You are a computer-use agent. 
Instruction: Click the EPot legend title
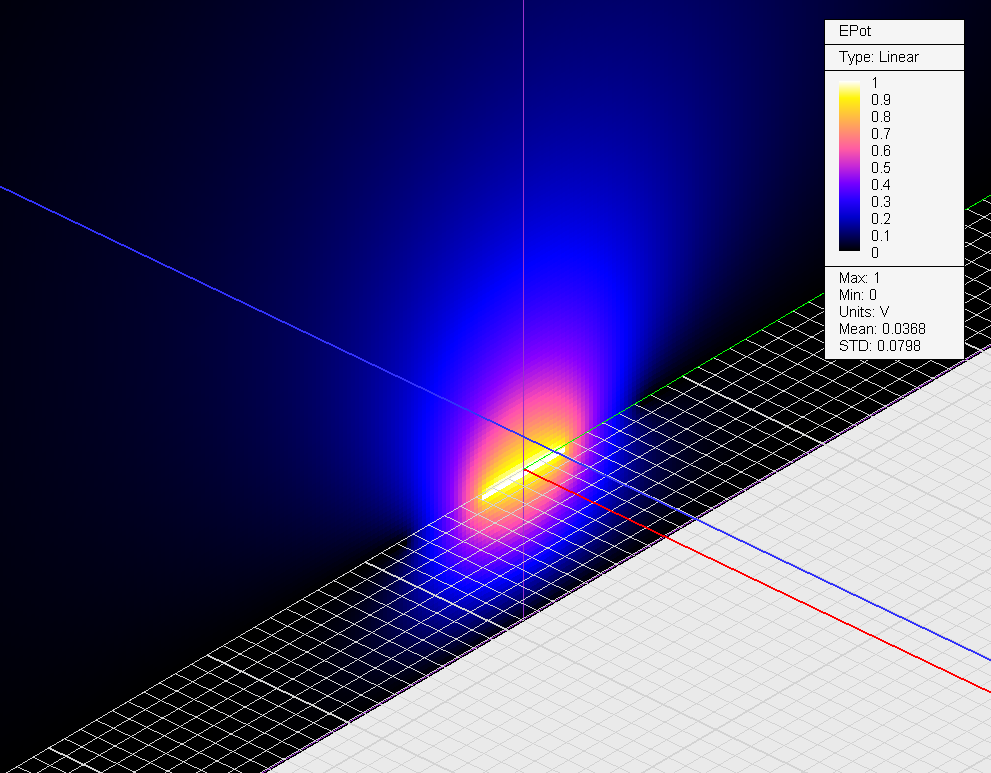pos(852,32)
